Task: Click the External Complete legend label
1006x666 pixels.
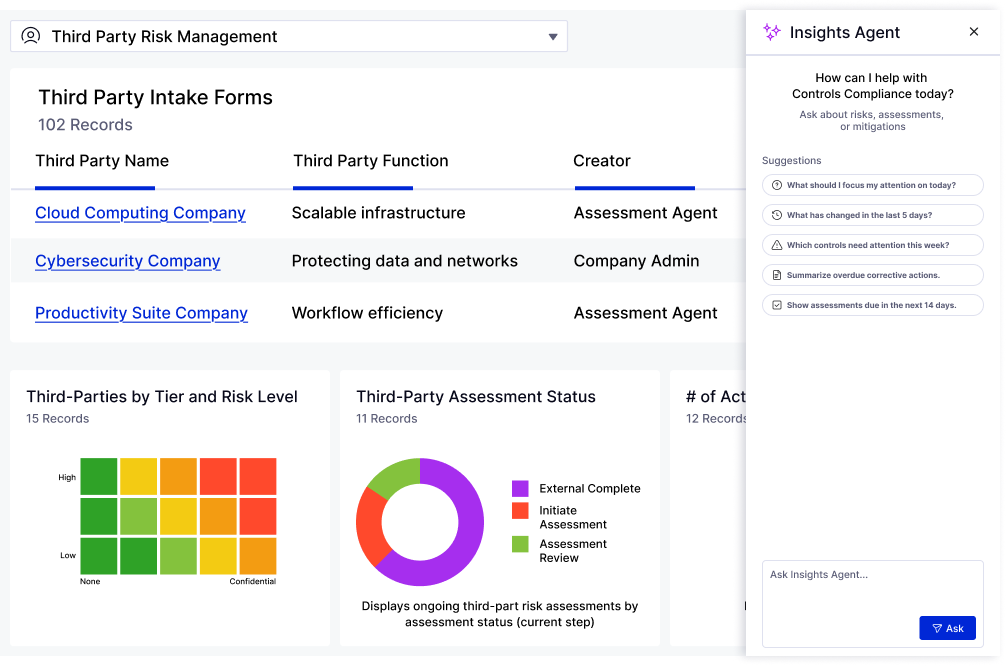Action: (590, 489)
